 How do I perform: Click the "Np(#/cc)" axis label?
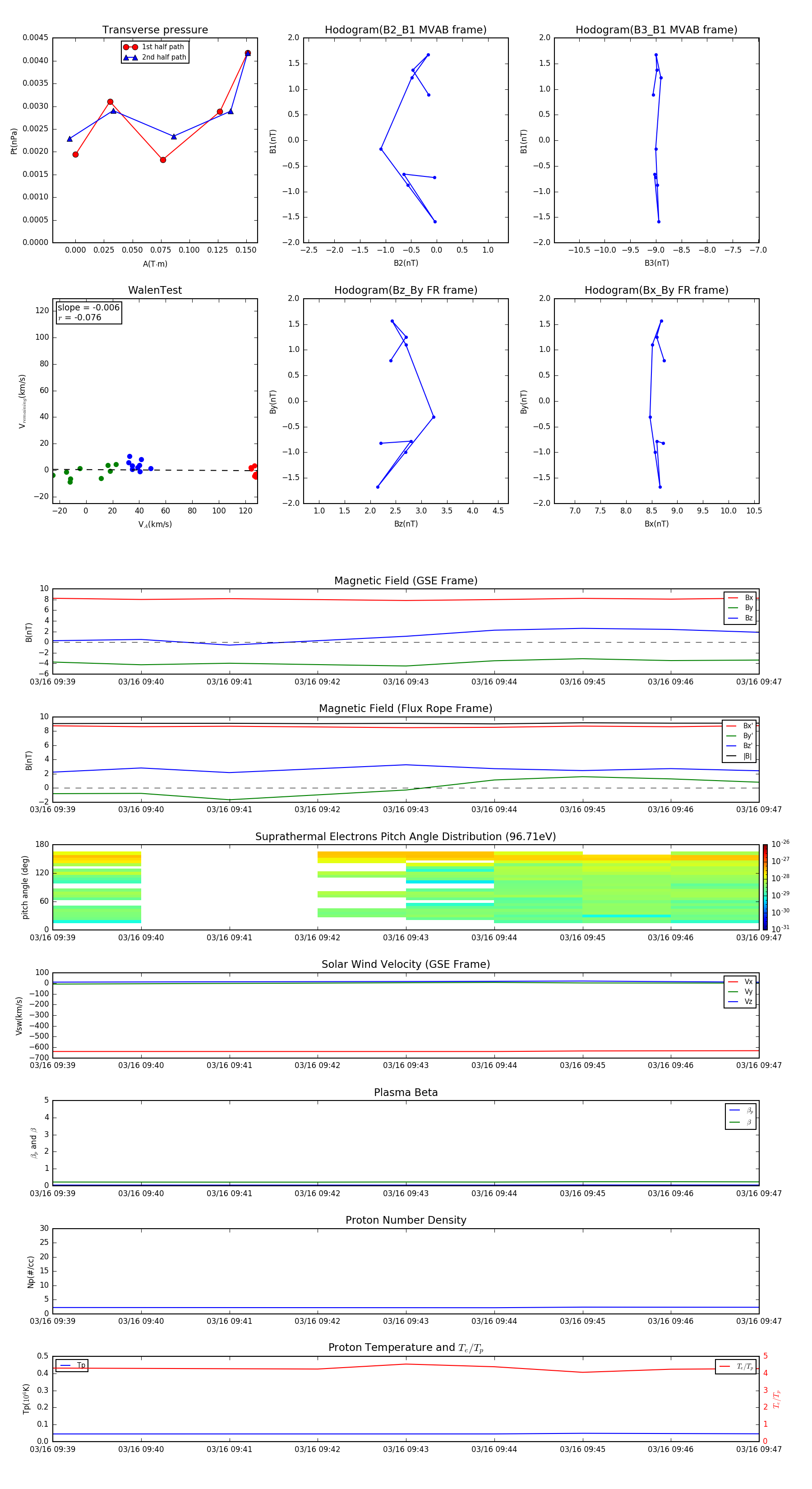pos(31,1272)
